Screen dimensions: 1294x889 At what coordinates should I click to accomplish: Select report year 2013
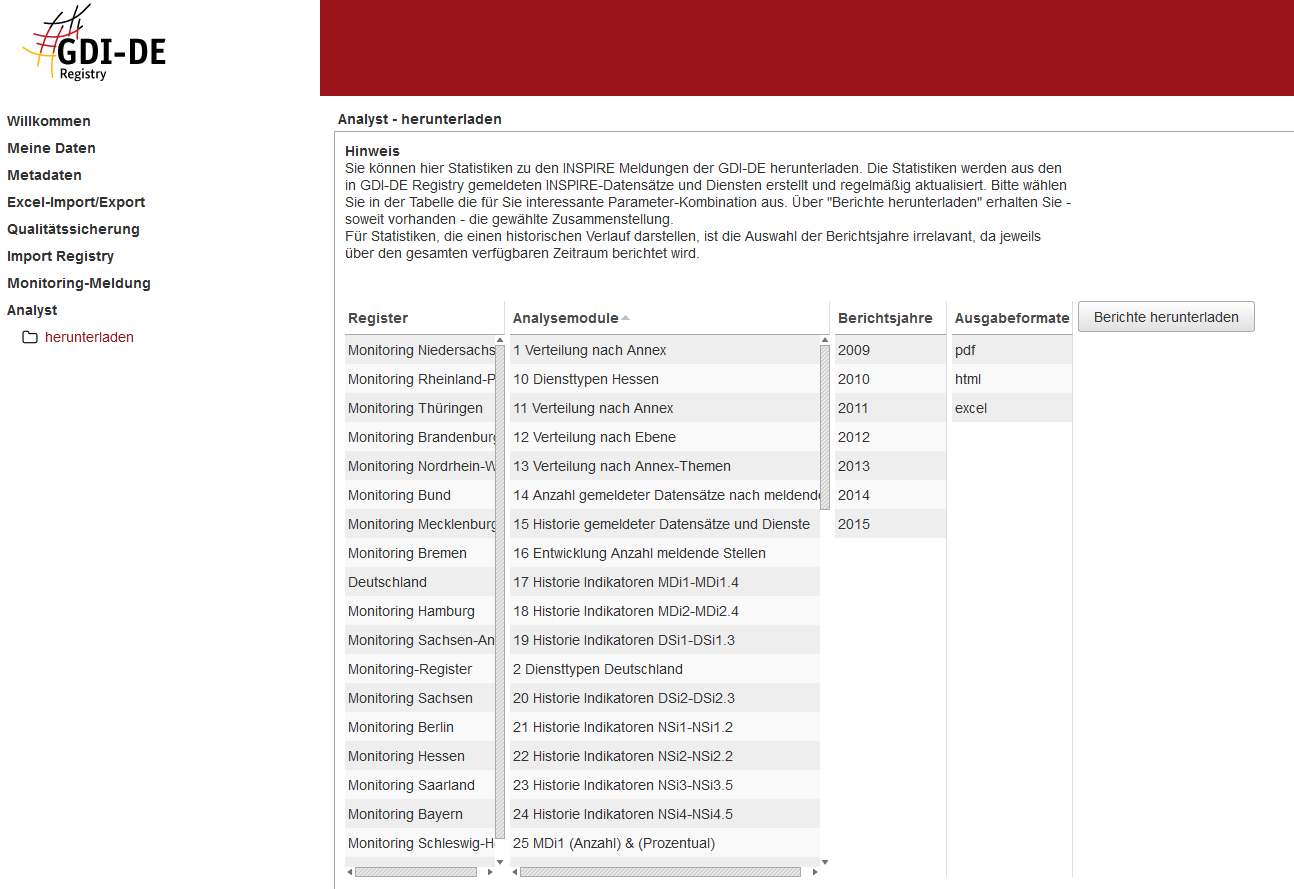(854, 466)
